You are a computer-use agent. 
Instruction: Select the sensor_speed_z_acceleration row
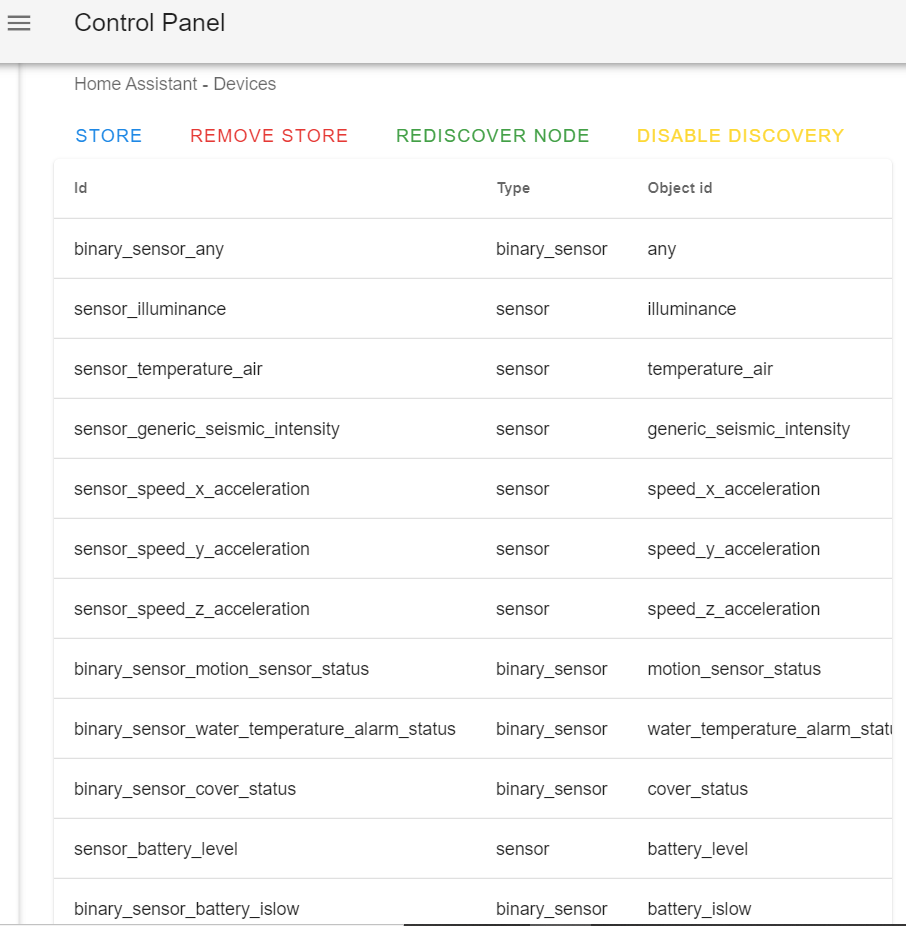tap(192, 609)
